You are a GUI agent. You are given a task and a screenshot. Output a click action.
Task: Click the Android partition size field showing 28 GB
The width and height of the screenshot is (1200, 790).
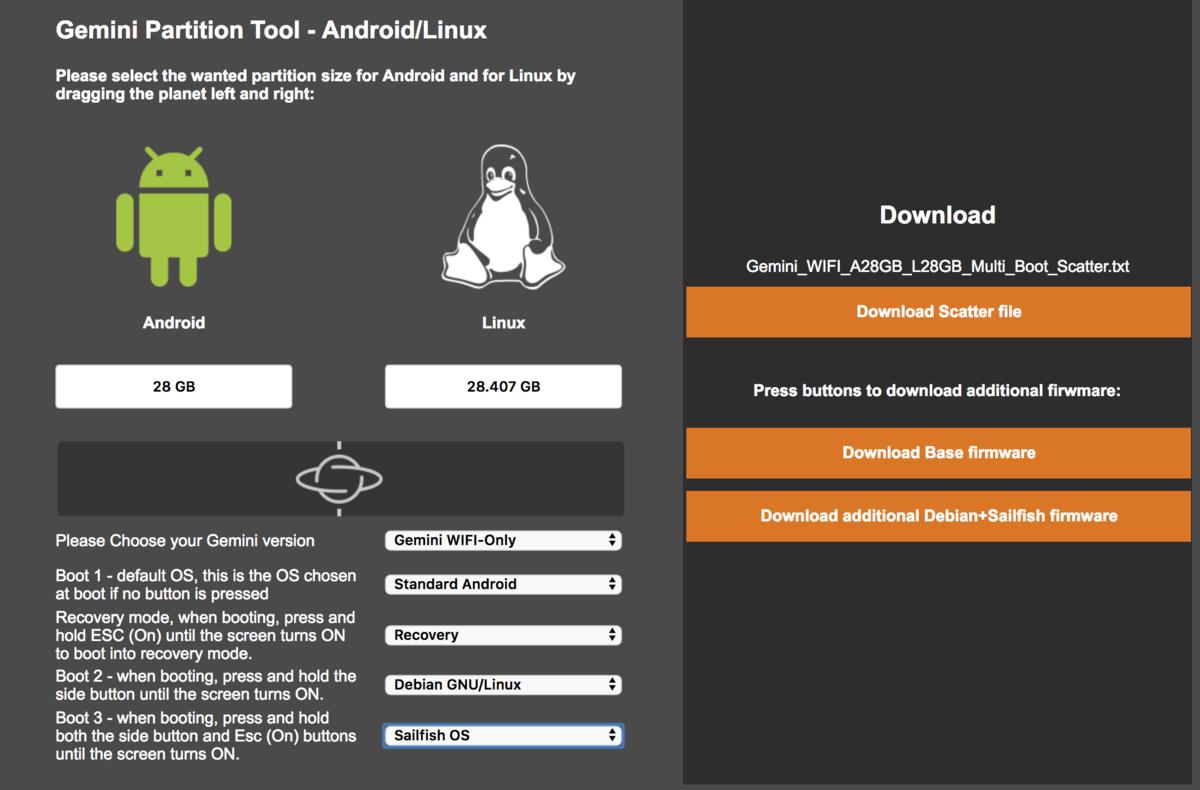coord(173,386)
